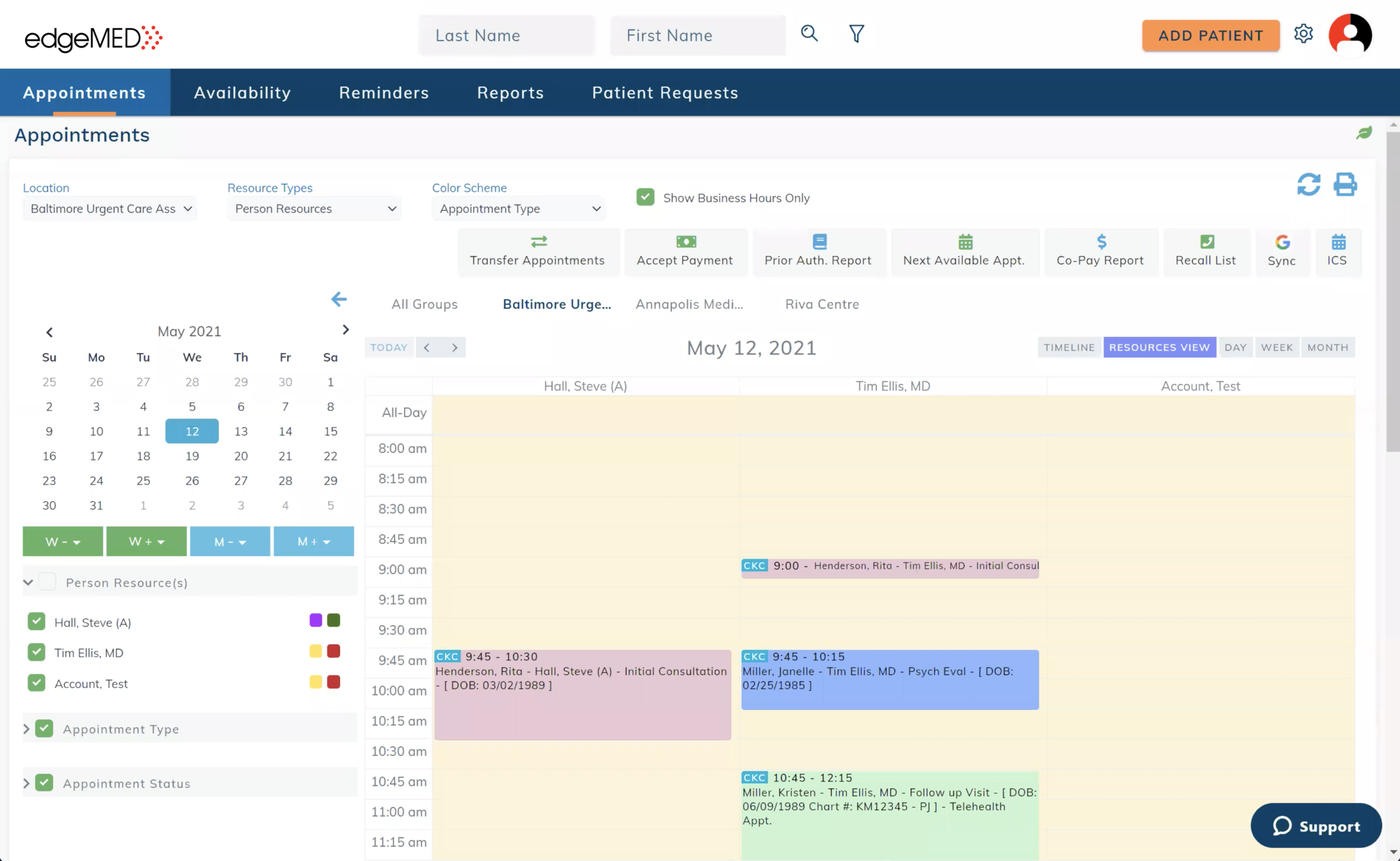Click the ADD PATIENT button
The width and height of the screenshot is (1400, 861).
point(1210,35)
